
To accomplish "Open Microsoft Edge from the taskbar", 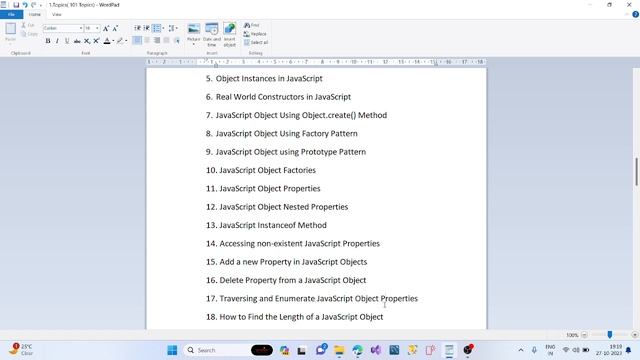I will 358,350.
